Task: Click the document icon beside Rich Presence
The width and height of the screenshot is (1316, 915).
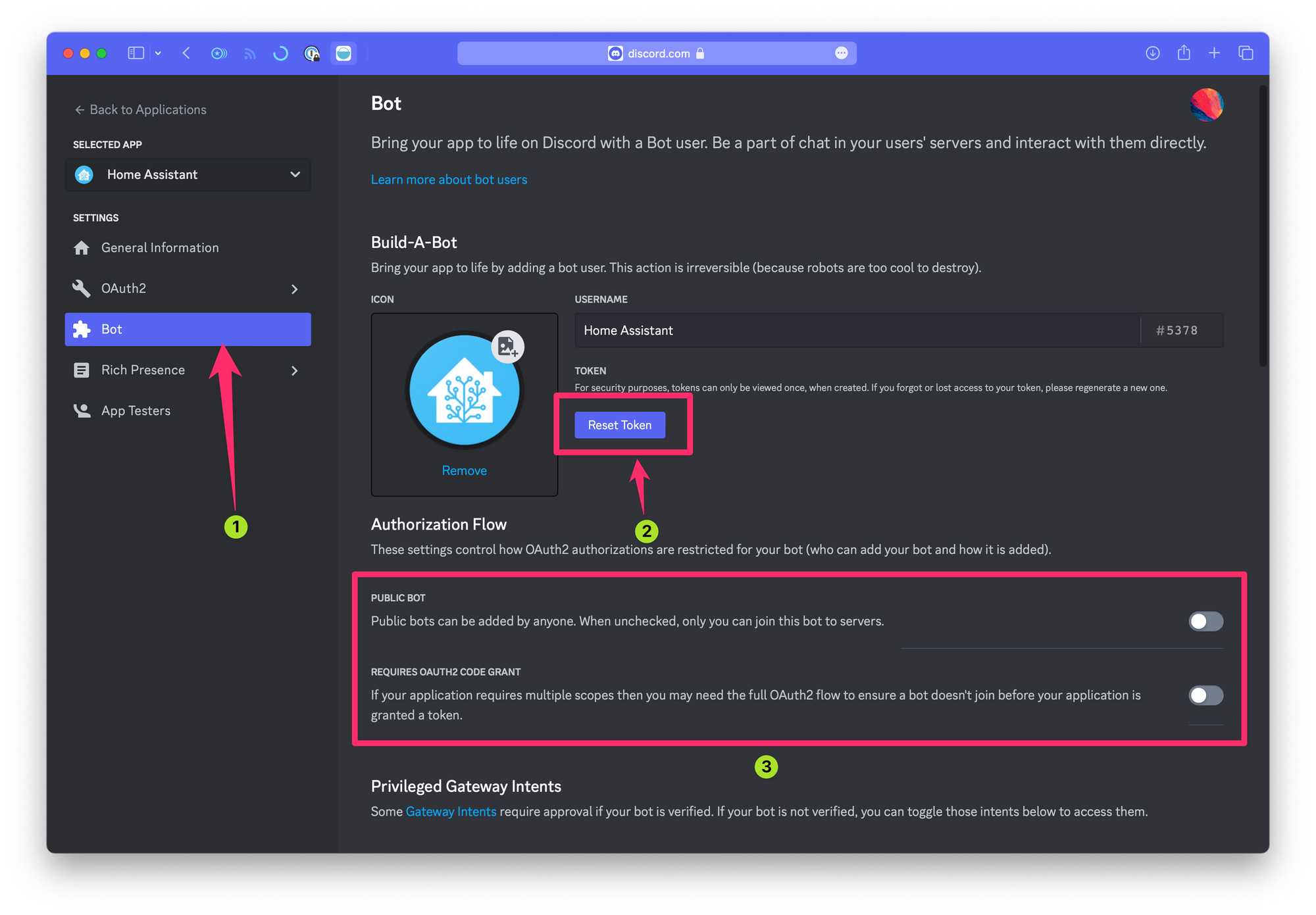Action: point(82,370)
